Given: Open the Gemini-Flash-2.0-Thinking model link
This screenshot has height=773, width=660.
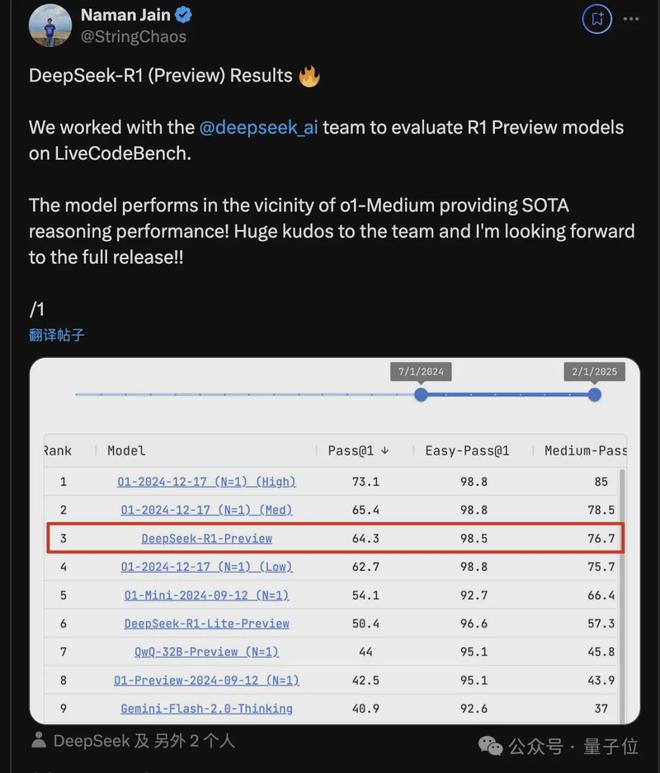Looking at the screenshot, I should 207,708.
